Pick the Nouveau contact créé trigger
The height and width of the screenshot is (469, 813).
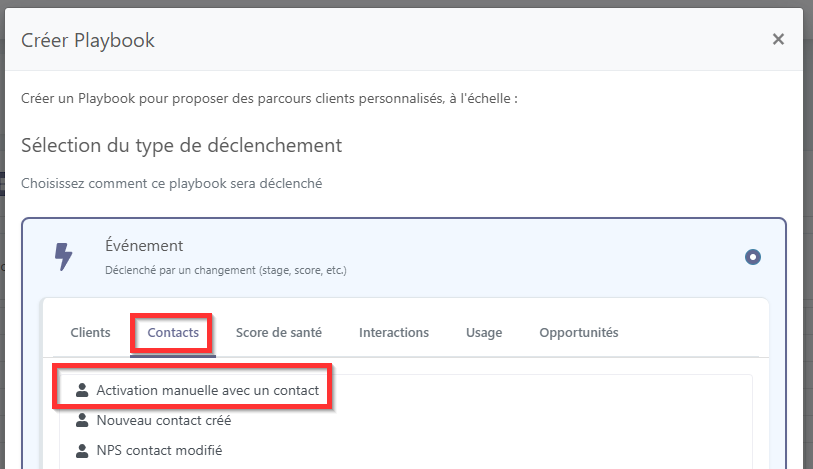pyautogui.click(x=164, y=420)
